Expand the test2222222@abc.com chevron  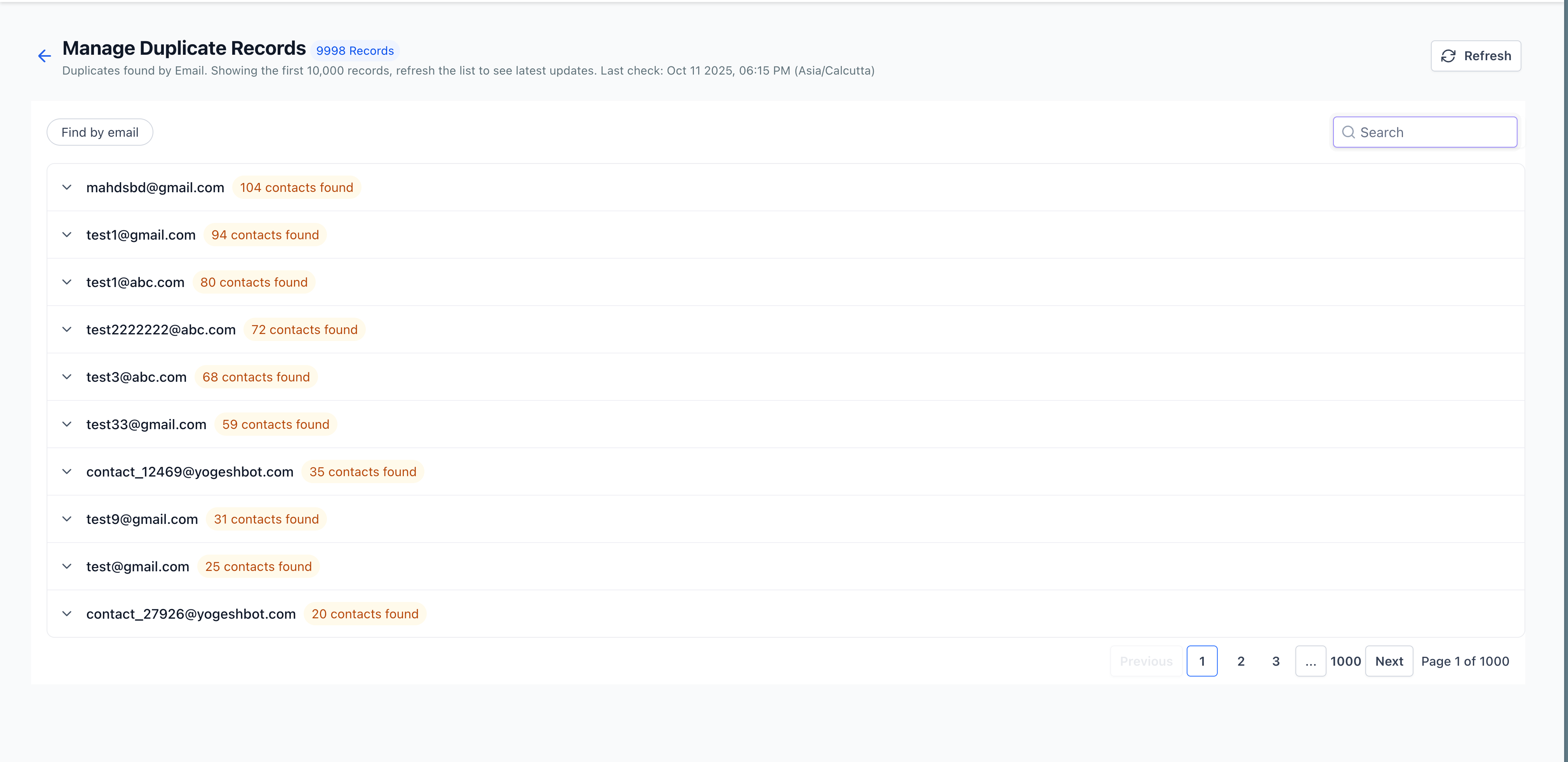67,330
